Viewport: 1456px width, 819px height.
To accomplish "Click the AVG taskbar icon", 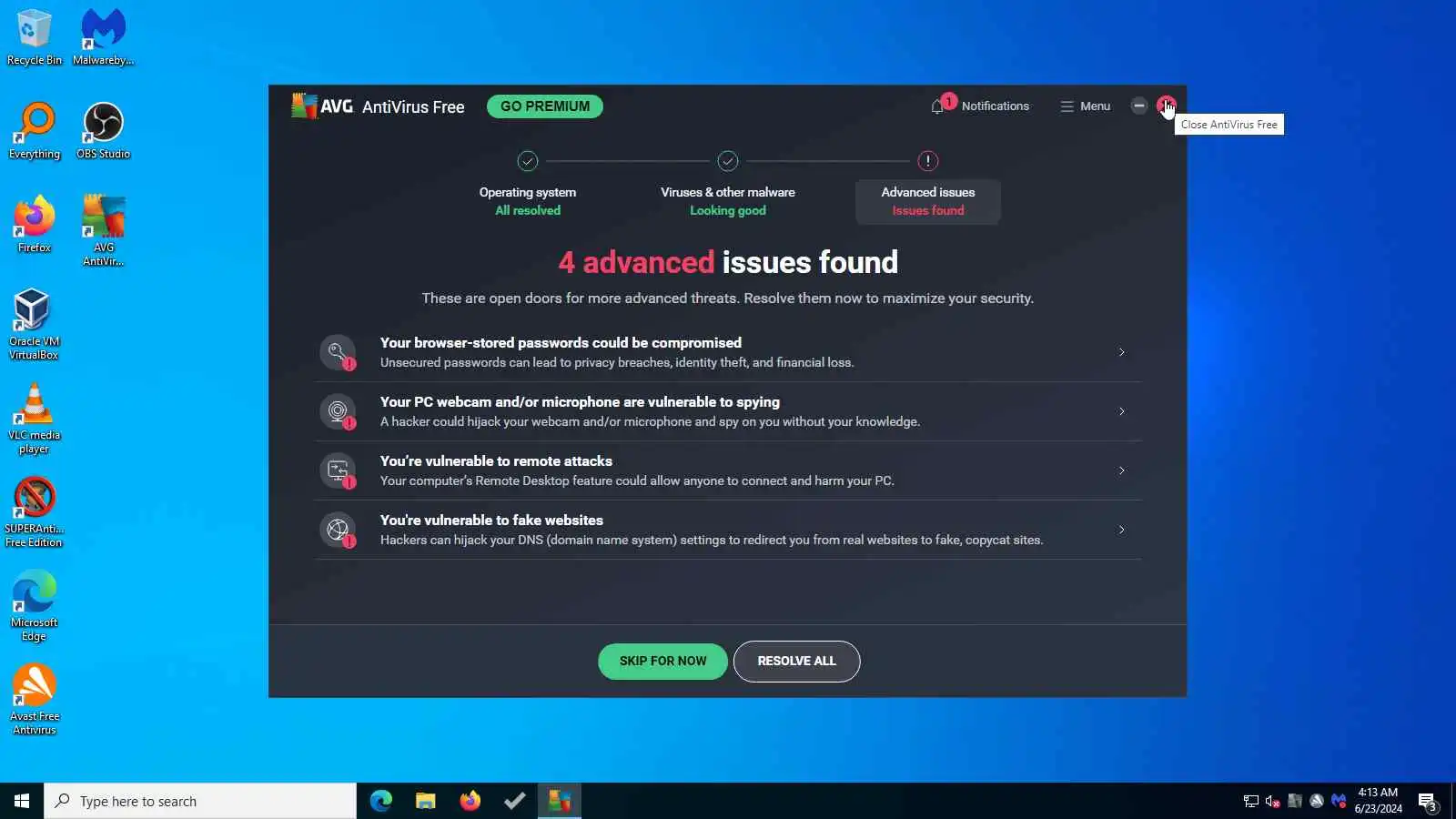I will click(x=559, y=801).
